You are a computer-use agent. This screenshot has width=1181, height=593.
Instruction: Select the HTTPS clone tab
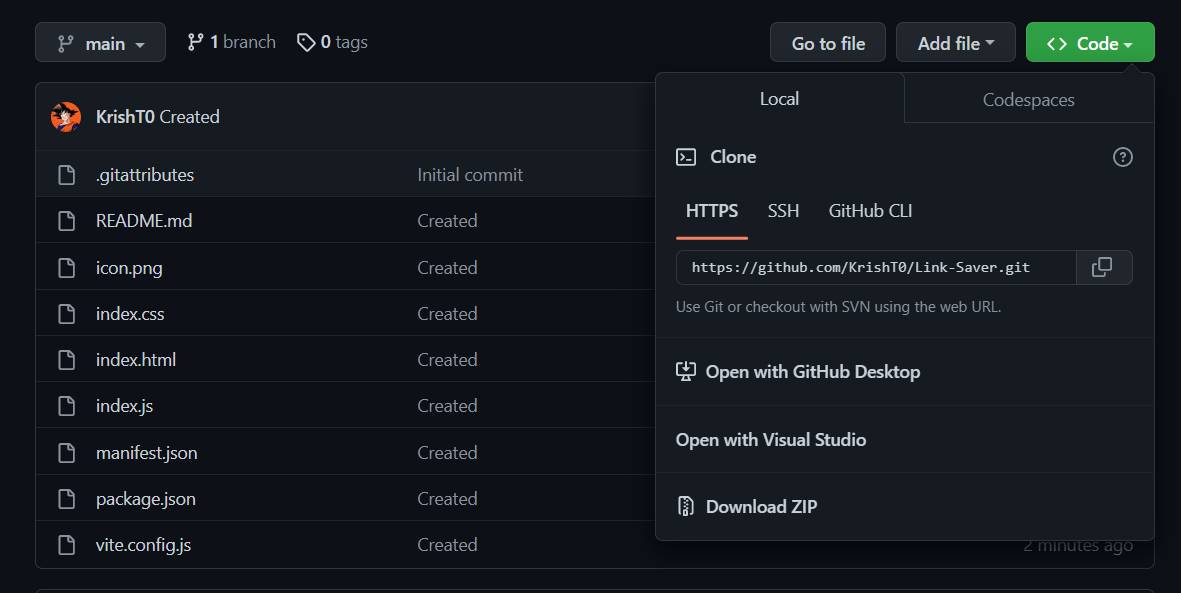(712, 211)
